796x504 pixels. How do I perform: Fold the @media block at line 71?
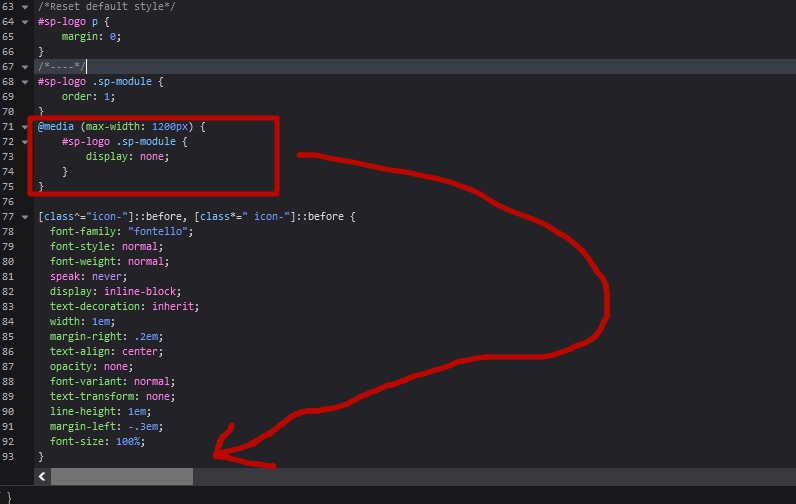tap(25, 127)
